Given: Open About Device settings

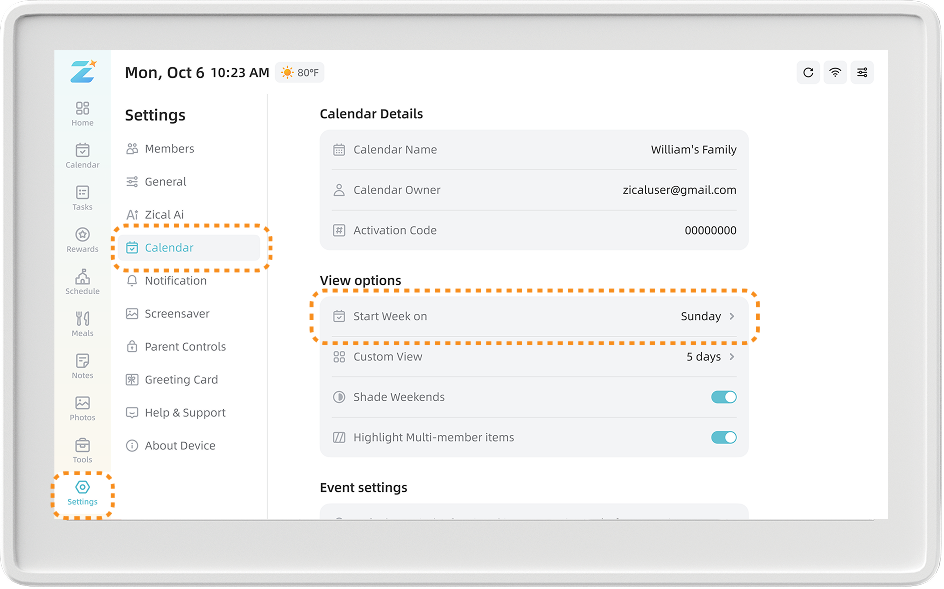Looking at the screenshot, I should [189, 446].
